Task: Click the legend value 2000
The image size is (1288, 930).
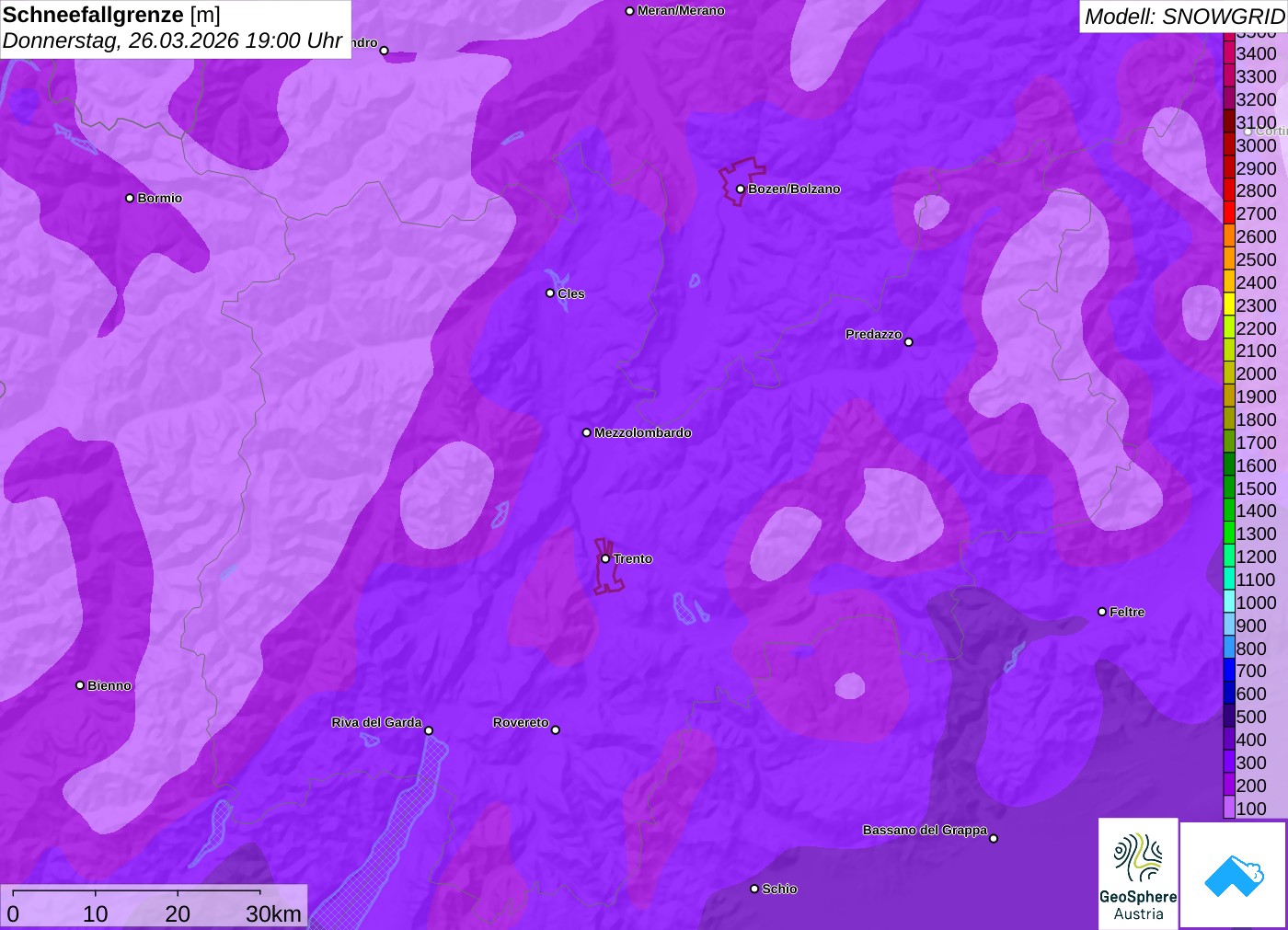Action: tap(1257, 373)
